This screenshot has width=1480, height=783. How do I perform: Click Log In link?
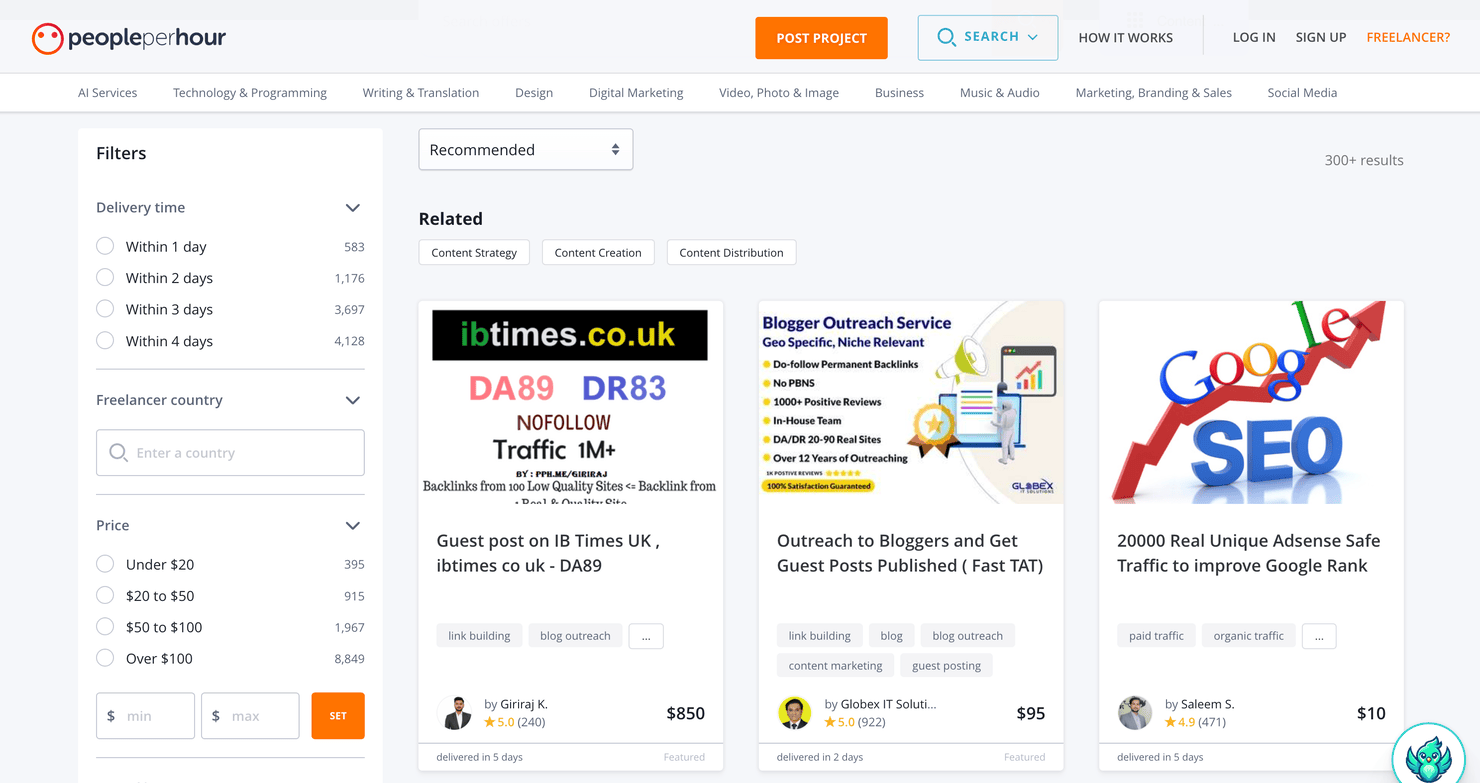1254,38
